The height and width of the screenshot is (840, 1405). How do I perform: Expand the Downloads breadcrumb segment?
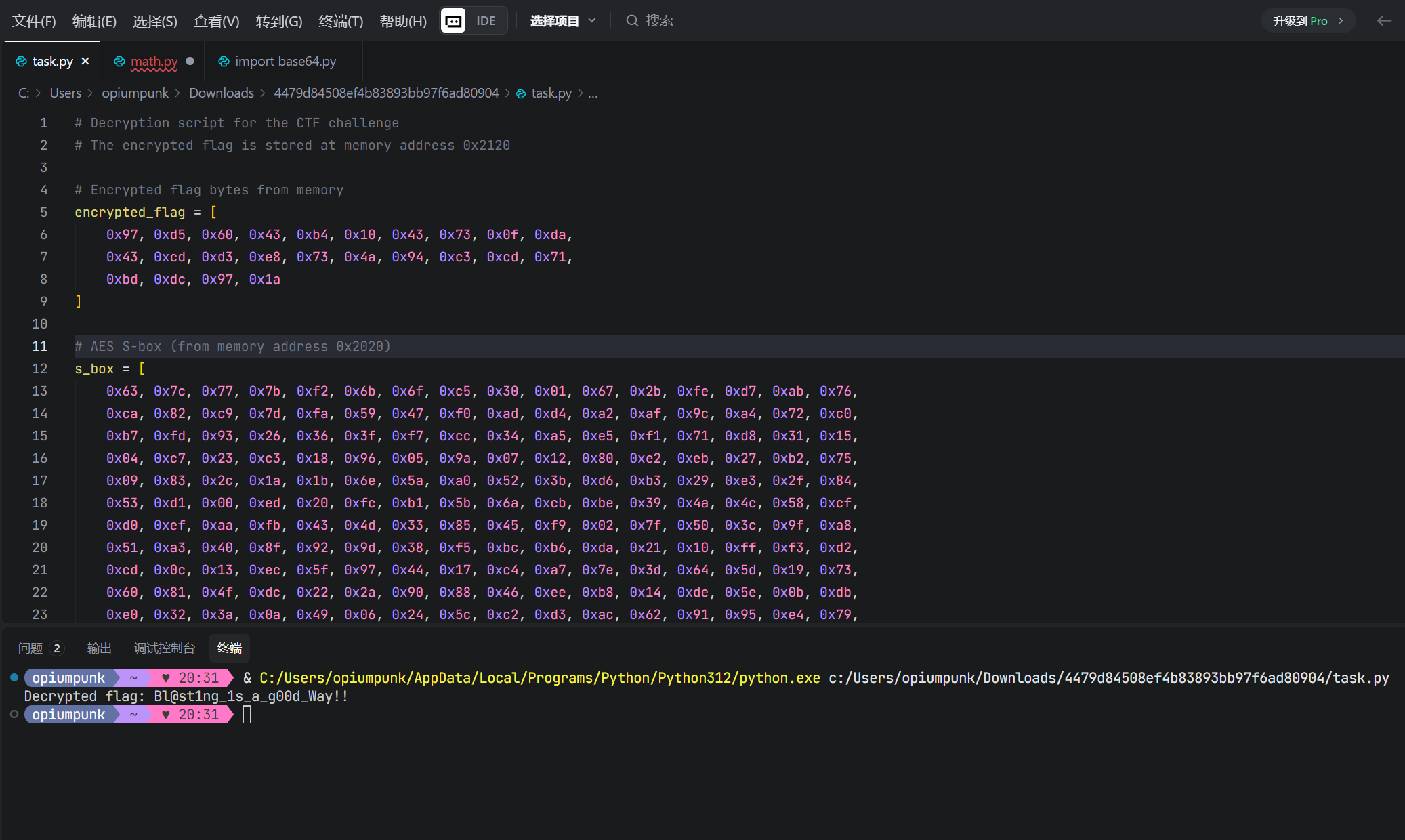(222, 93)
